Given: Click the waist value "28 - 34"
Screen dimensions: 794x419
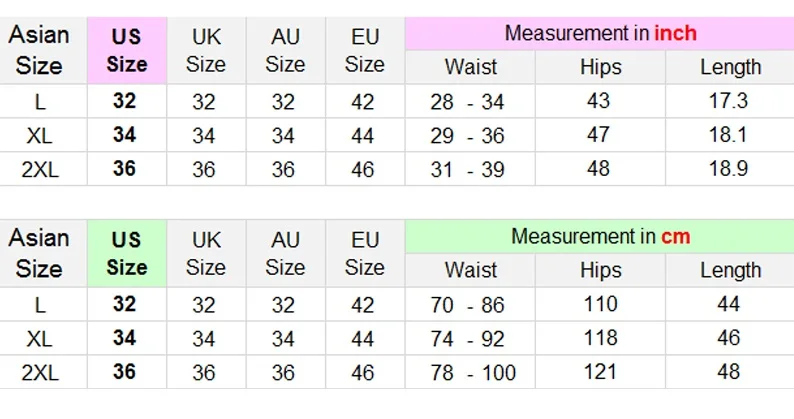Looking at the screenshot, I should click(x=470, y=102).
